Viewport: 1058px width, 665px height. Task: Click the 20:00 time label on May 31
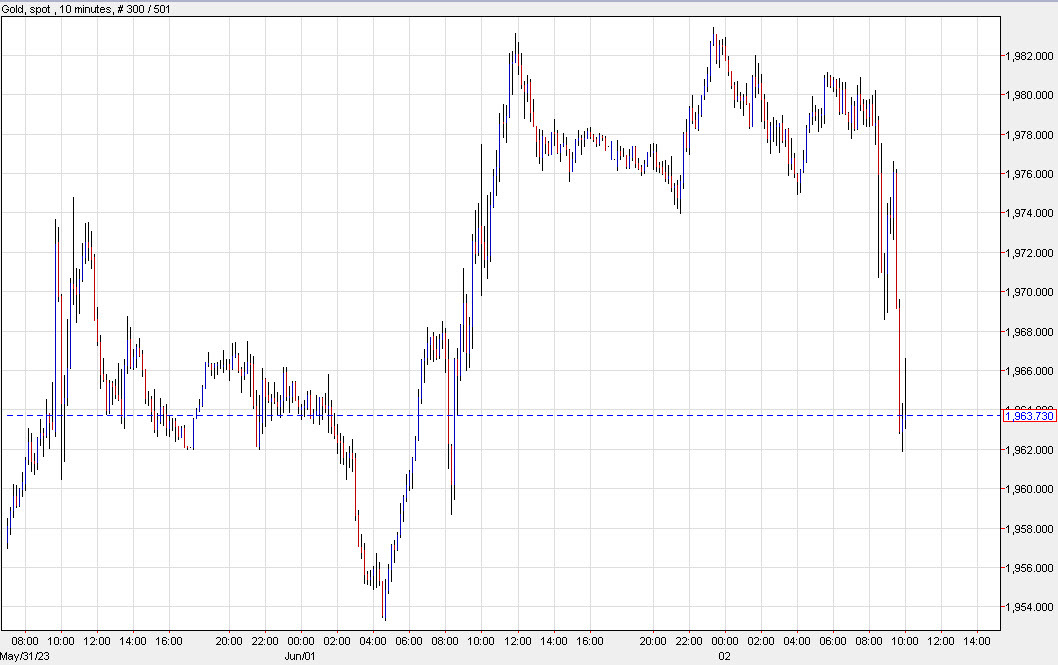230,641
